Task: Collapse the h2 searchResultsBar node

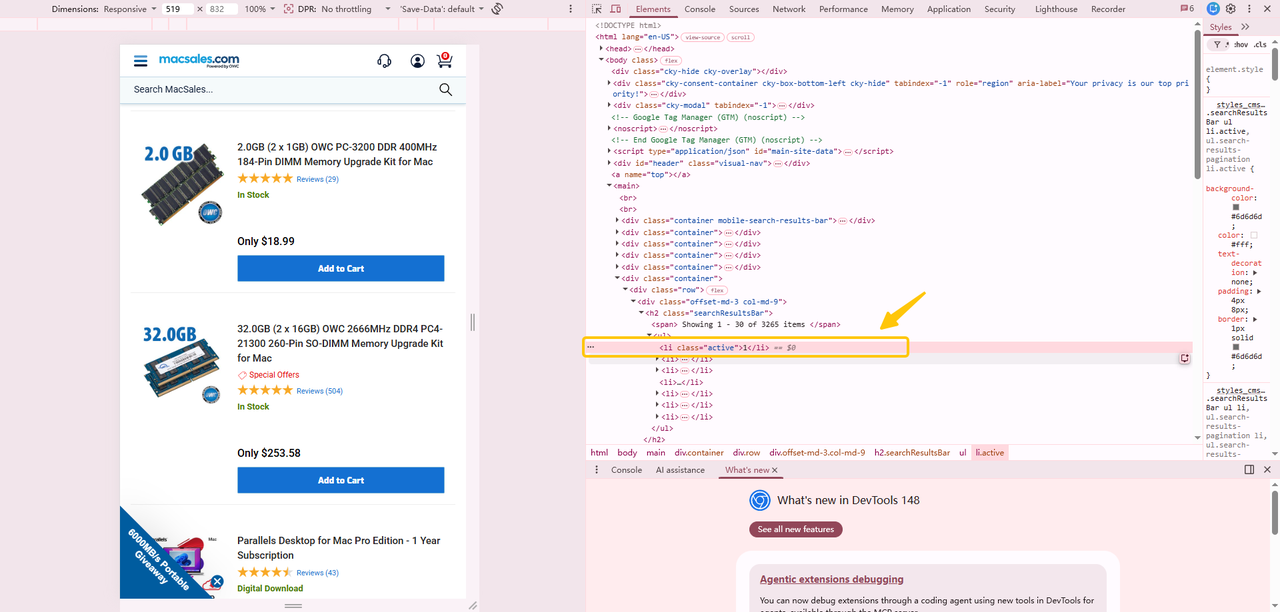Action: (x=641, y=313)
